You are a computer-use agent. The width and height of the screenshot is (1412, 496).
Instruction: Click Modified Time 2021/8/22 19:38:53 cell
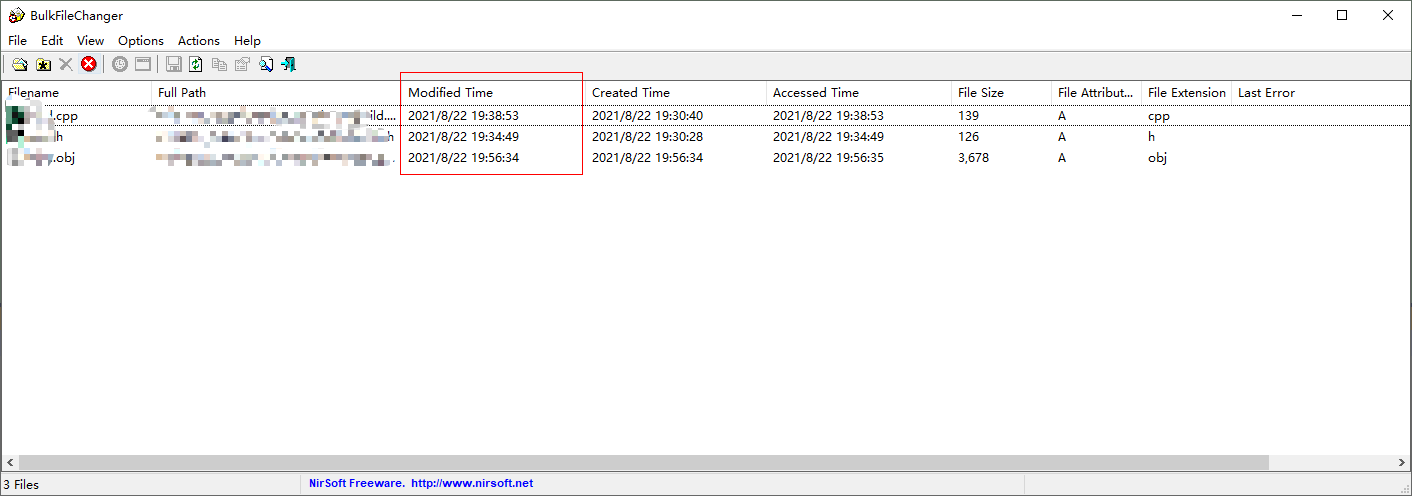point(463,116)
